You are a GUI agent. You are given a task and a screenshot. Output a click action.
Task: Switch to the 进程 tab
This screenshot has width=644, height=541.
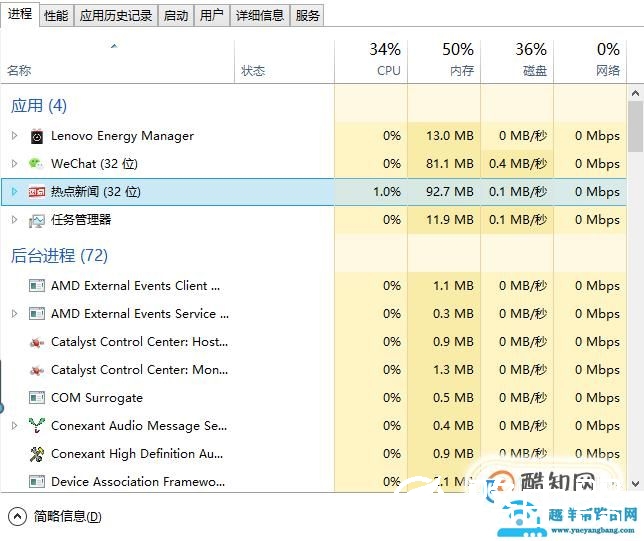pyautogui.click(x=20, y=14)
